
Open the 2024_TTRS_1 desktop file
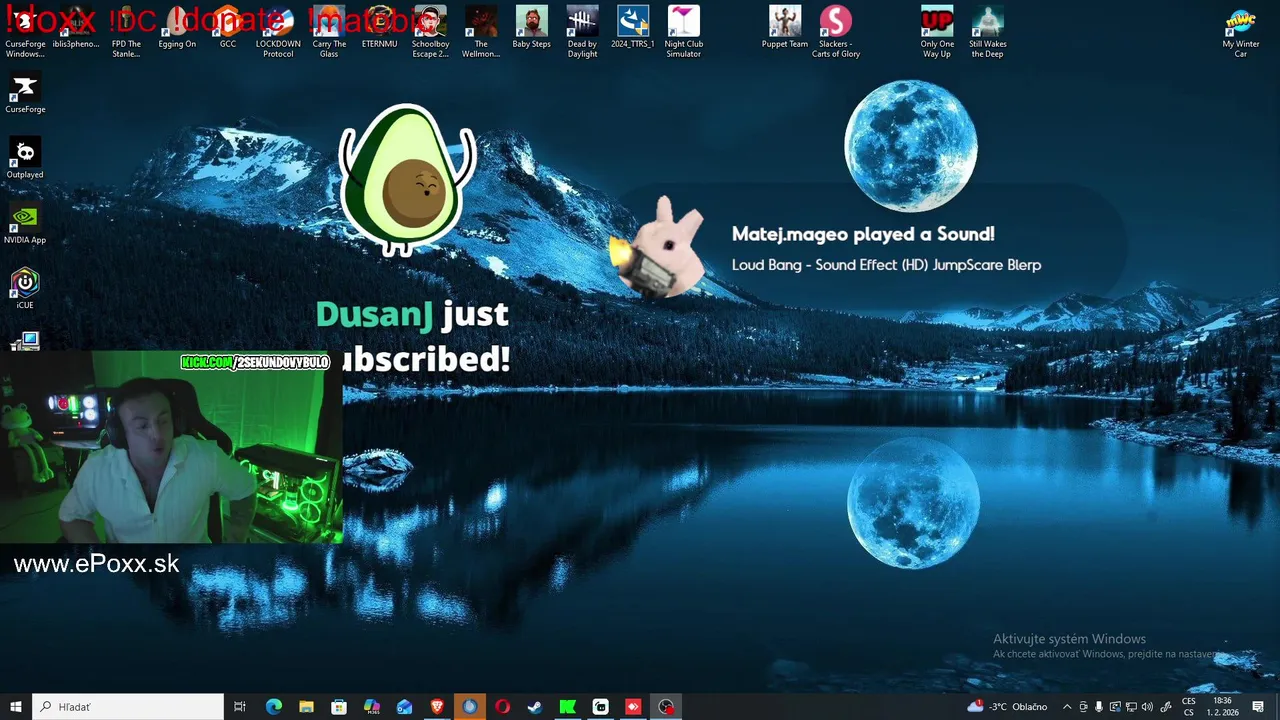click(633, 28)
